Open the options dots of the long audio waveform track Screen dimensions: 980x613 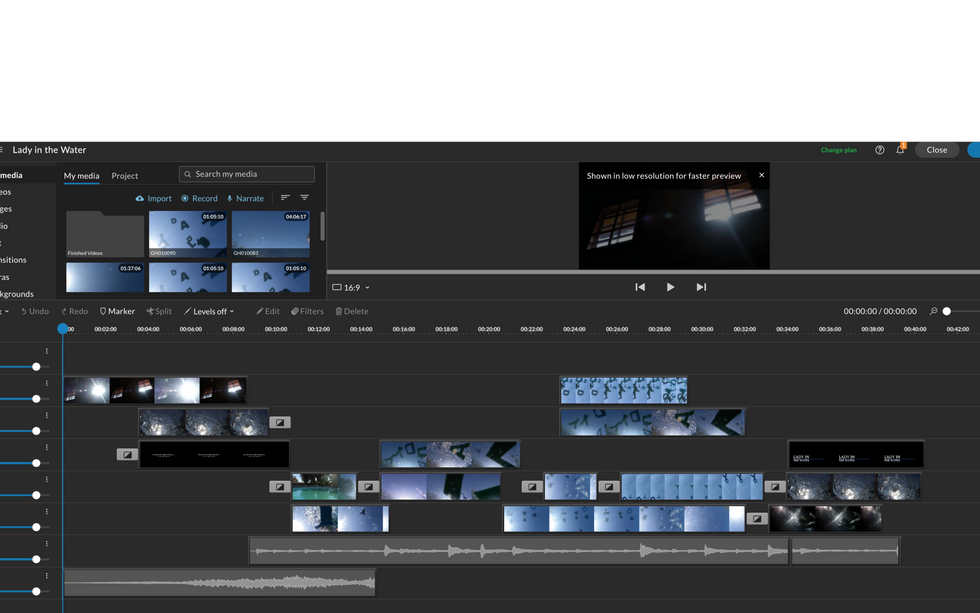[x=47, y=544]
